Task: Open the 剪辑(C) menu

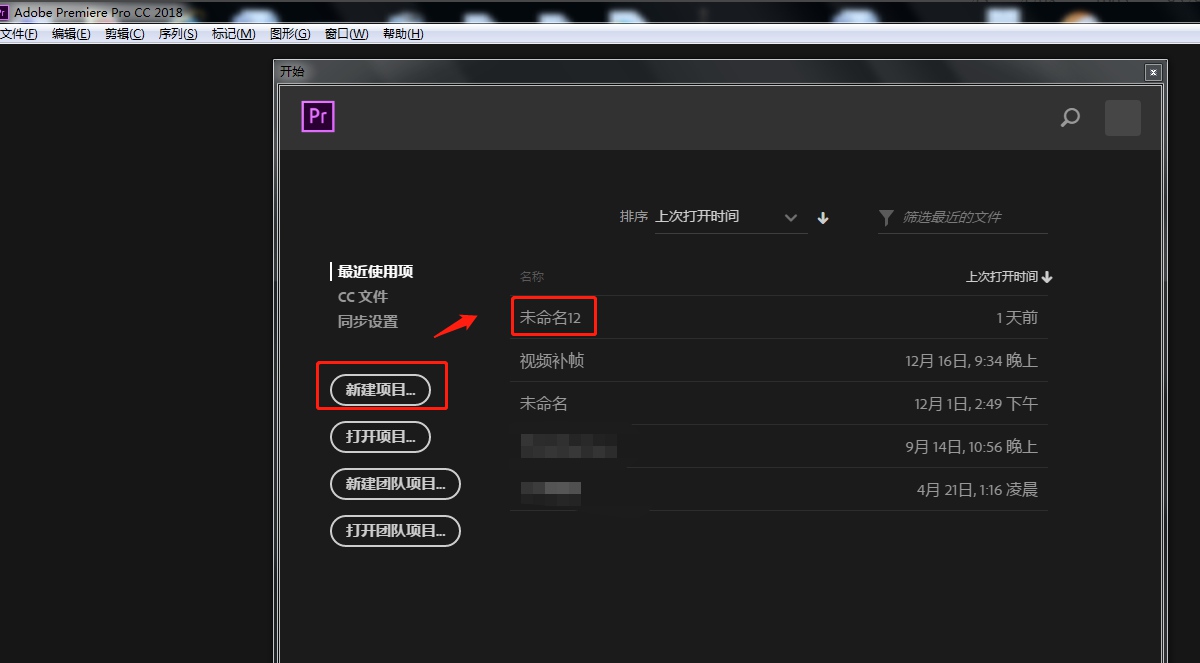Action: (124, 34)
